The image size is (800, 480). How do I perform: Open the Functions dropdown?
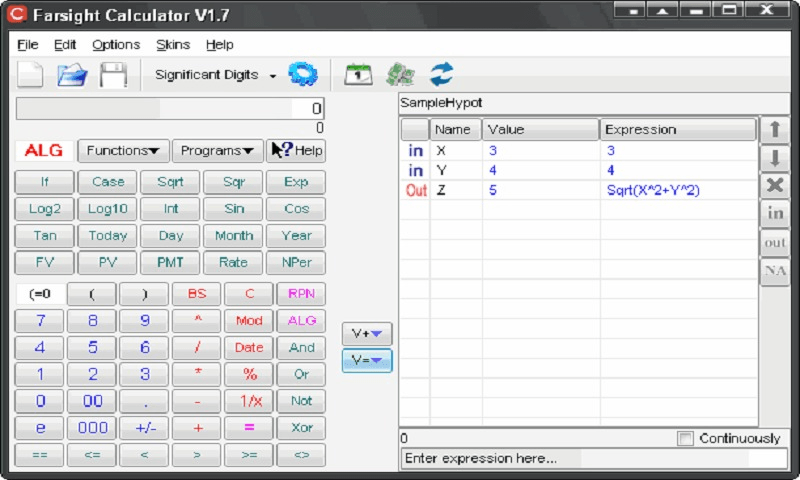(122, 150)
